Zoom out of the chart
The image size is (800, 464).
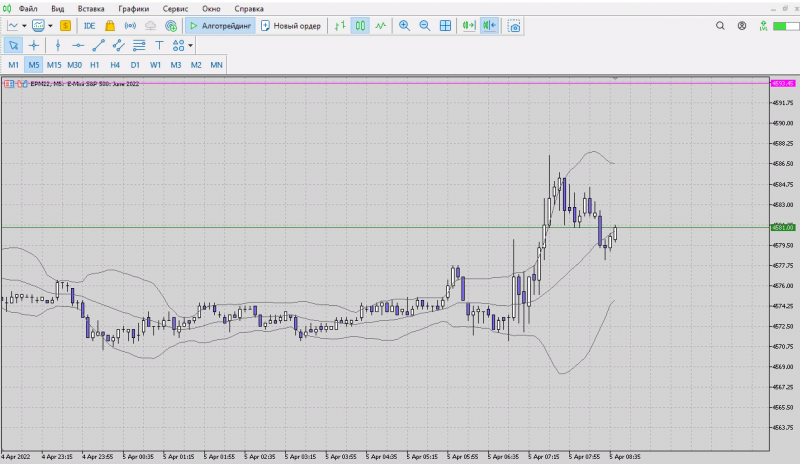pos(424,26)
